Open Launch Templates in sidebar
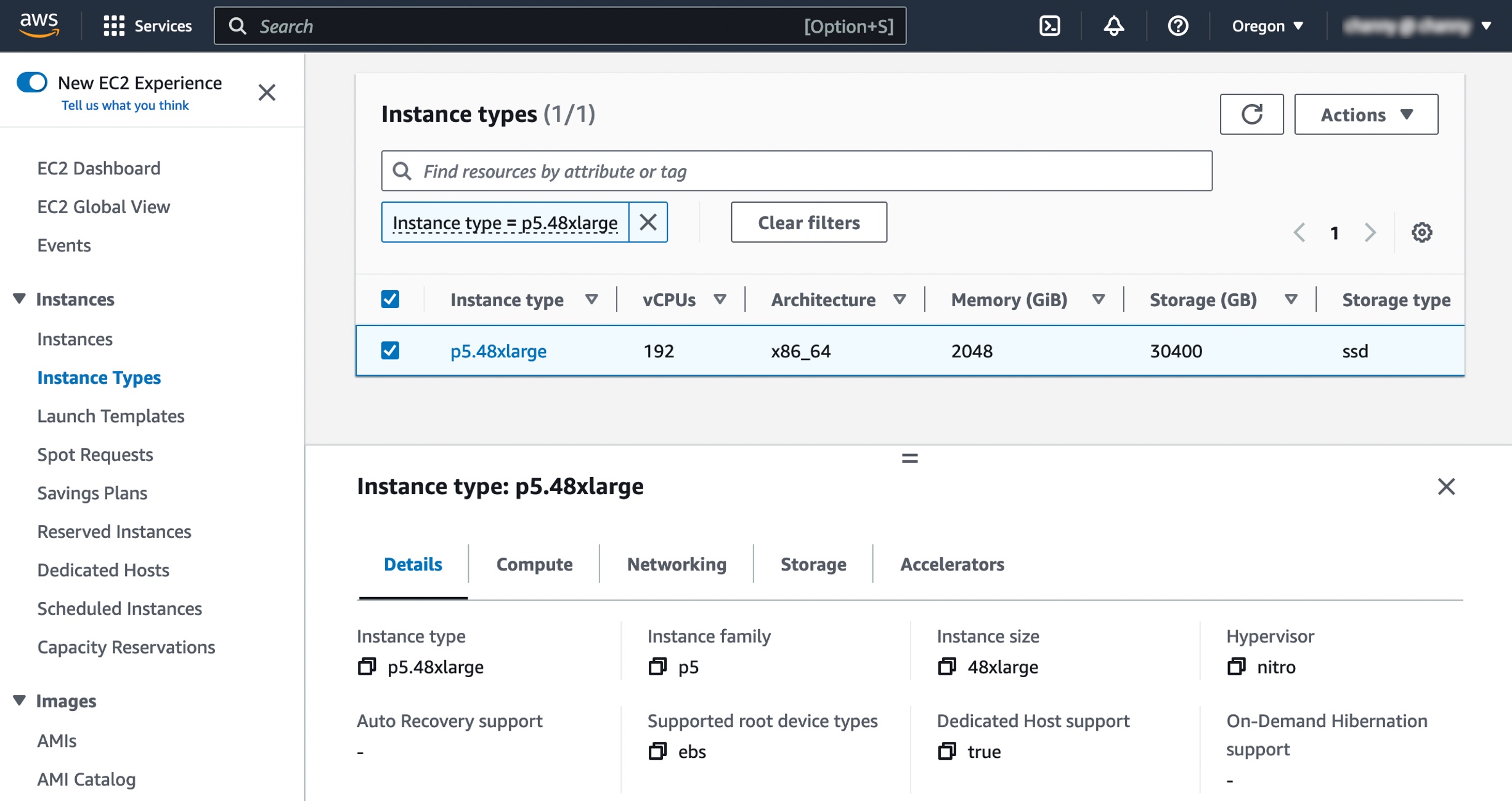 111,416
